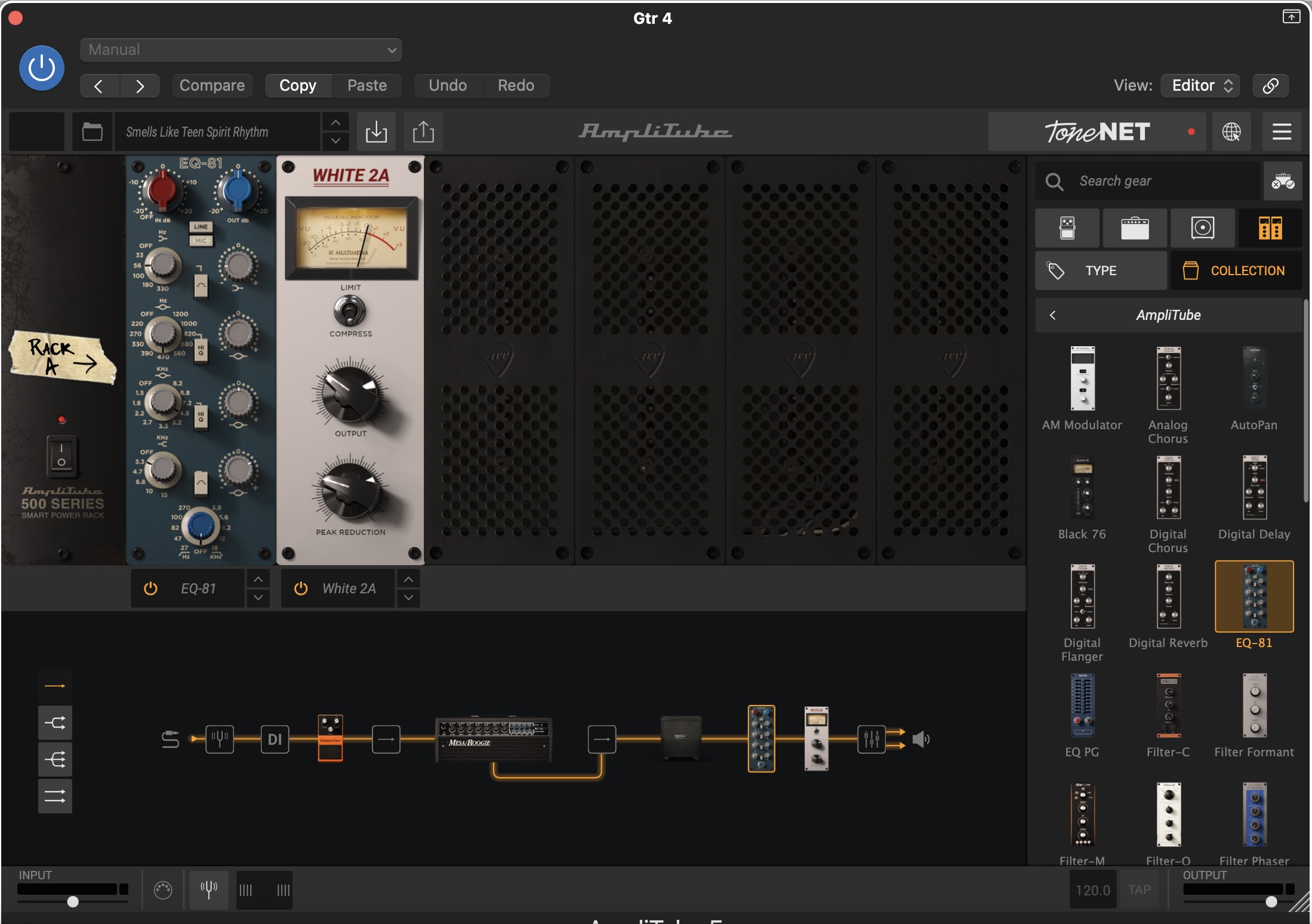The height and width of the screenshot is (924, 1312).
Task: Select the parallel dual-path routing icon
Action: (x=55, y=796)
